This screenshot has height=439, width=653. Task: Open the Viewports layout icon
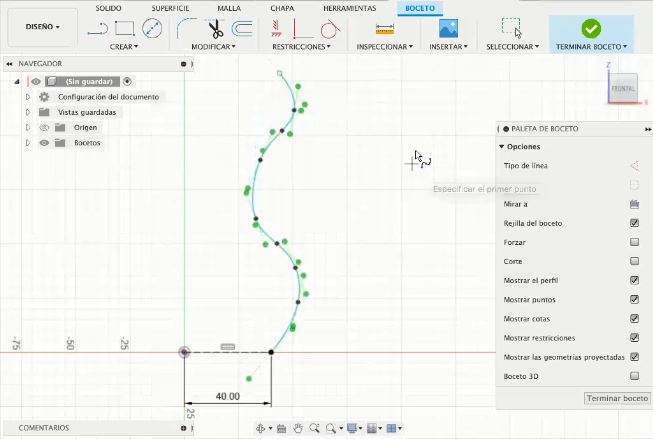391,428
